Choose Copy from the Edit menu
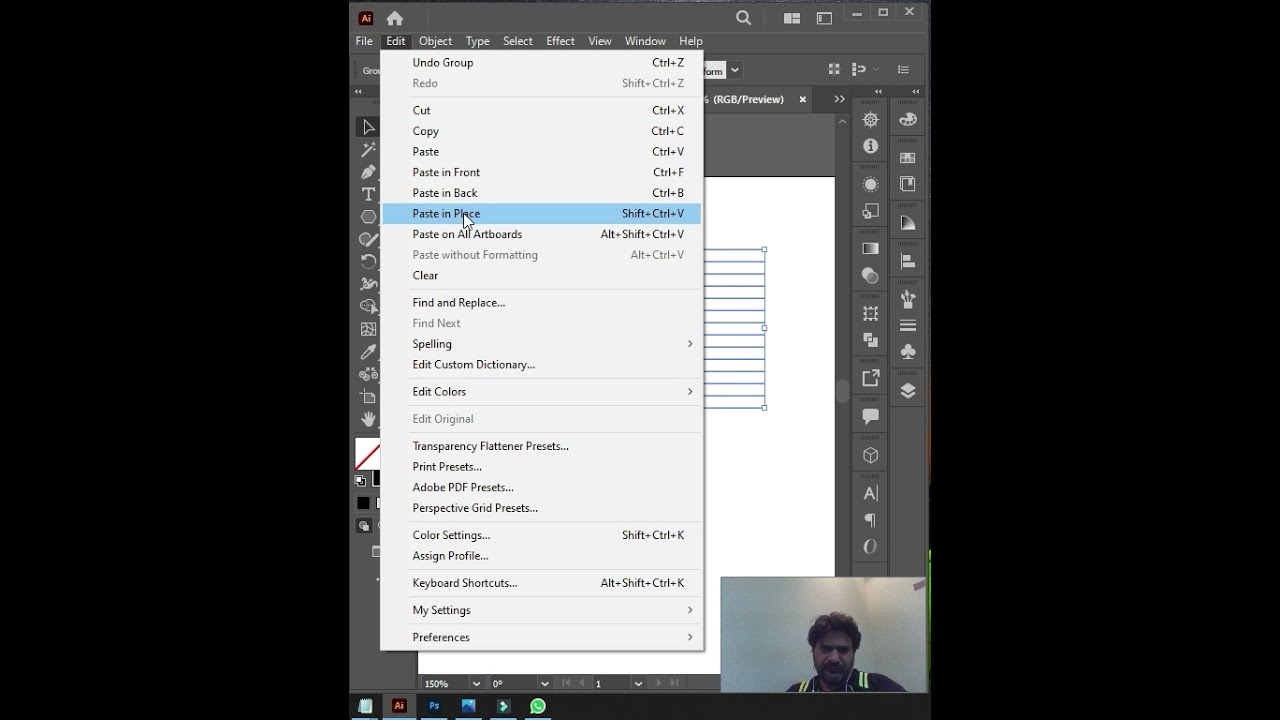This screenshot has width=1280, height=720. [x=542, y=131]
